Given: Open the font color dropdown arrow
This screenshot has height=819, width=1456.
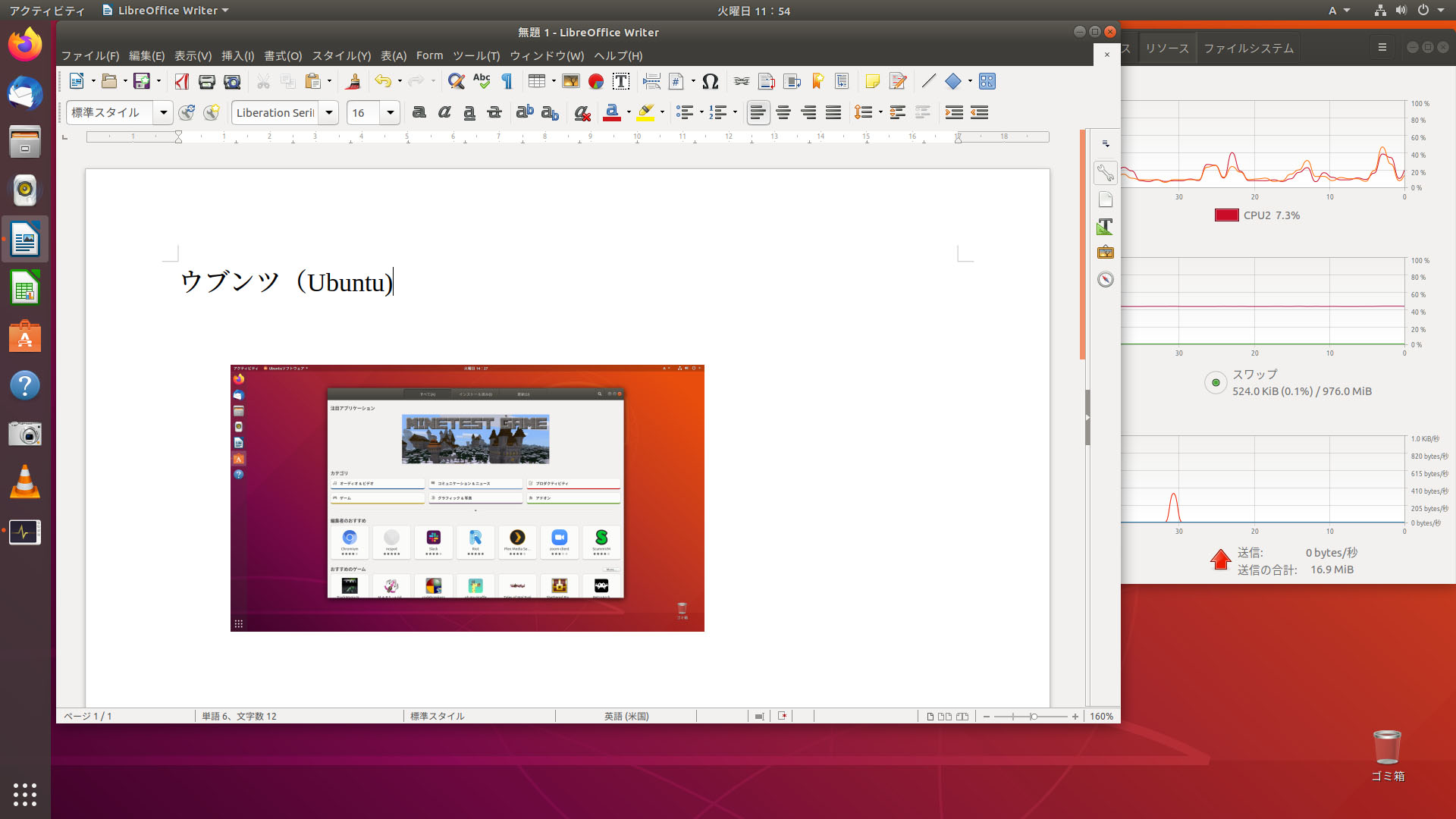Looking at the screenshot, I should tap(629, 113).
